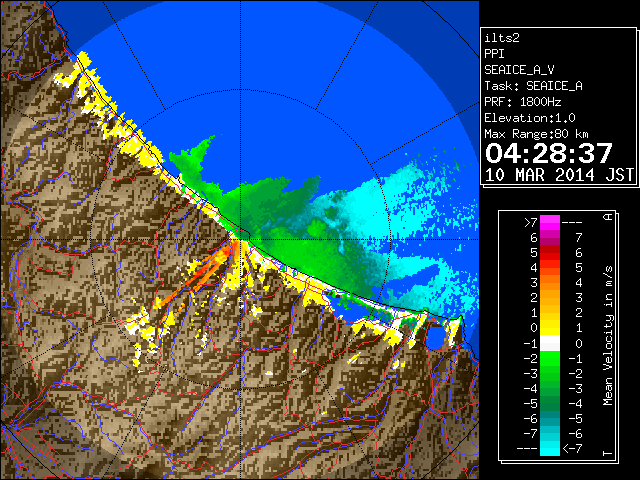Select the 'ilts2' site name text
The height and width of the screenshot is (480, 640).
[502, 38]
